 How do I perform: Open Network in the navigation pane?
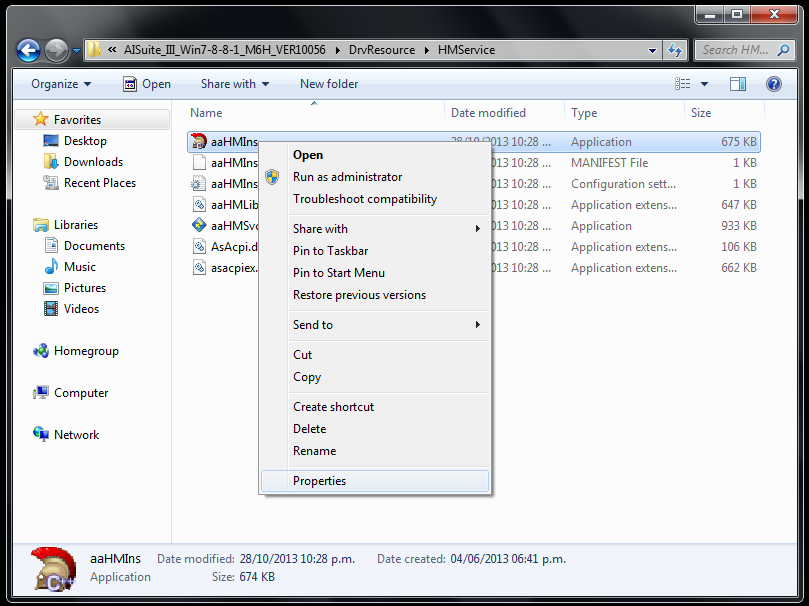pos(76,435)
